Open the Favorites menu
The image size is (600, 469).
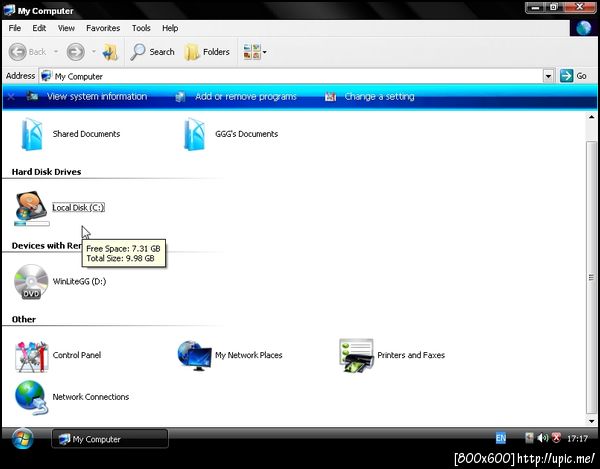tap(103, 28)
